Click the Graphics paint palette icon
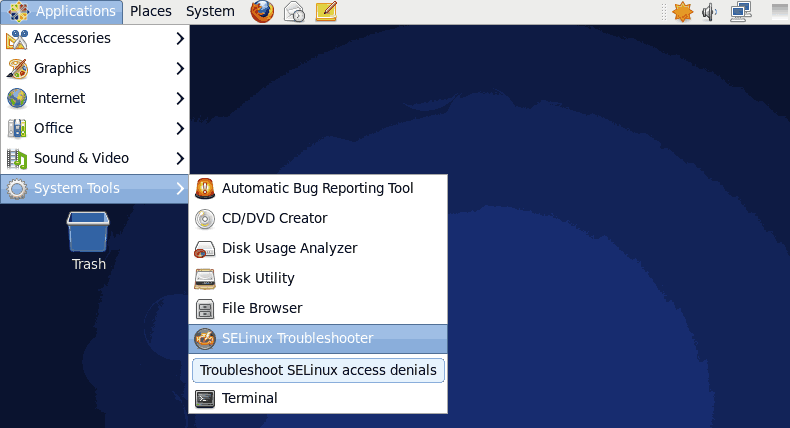Screen dimensions: 790x428 click(17, 69)
